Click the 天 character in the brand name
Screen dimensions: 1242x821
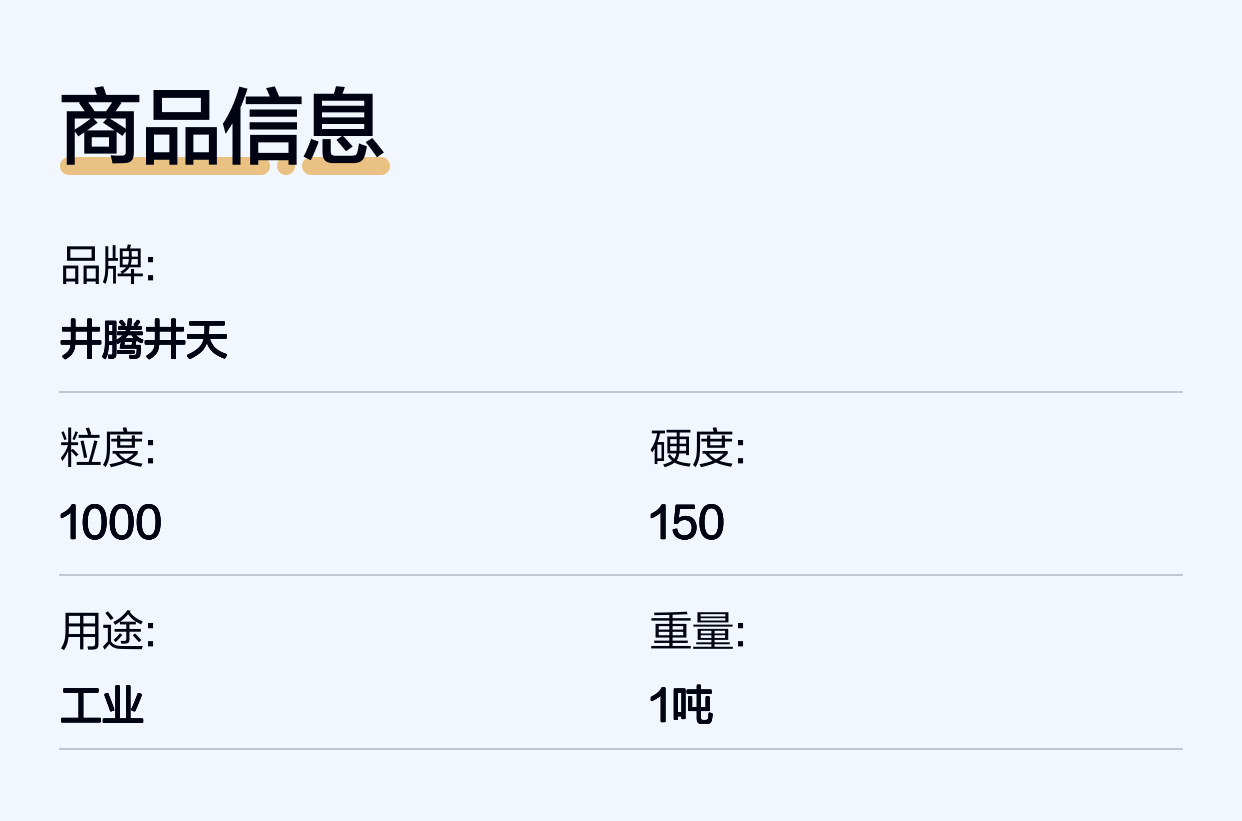point(207,341)
